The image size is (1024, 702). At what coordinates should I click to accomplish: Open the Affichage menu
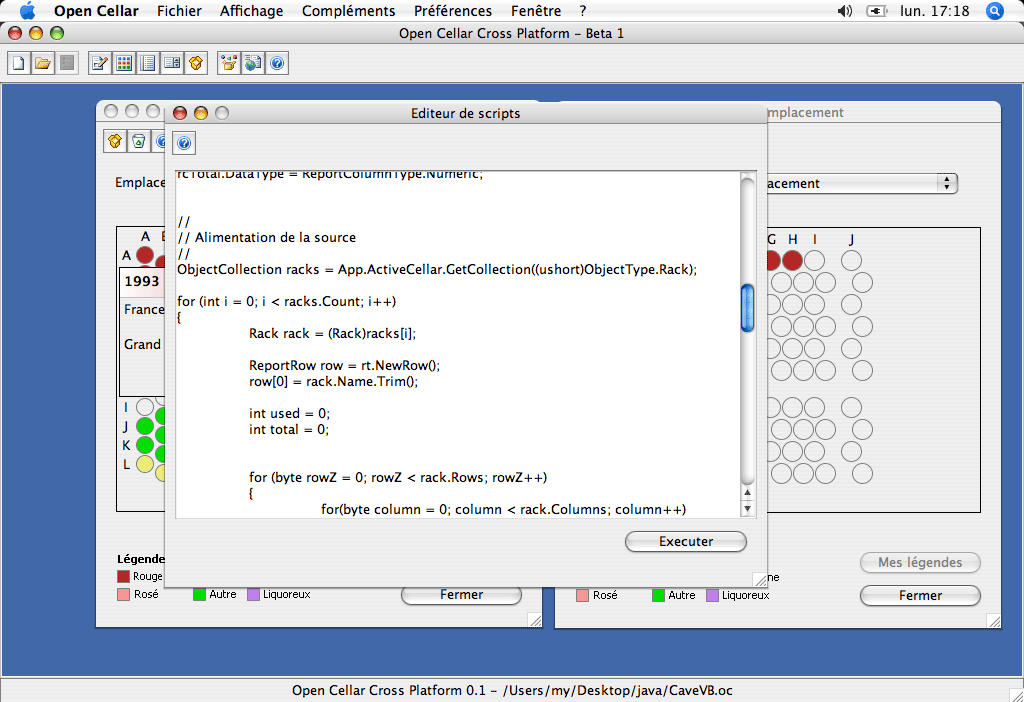coord(251,11)
